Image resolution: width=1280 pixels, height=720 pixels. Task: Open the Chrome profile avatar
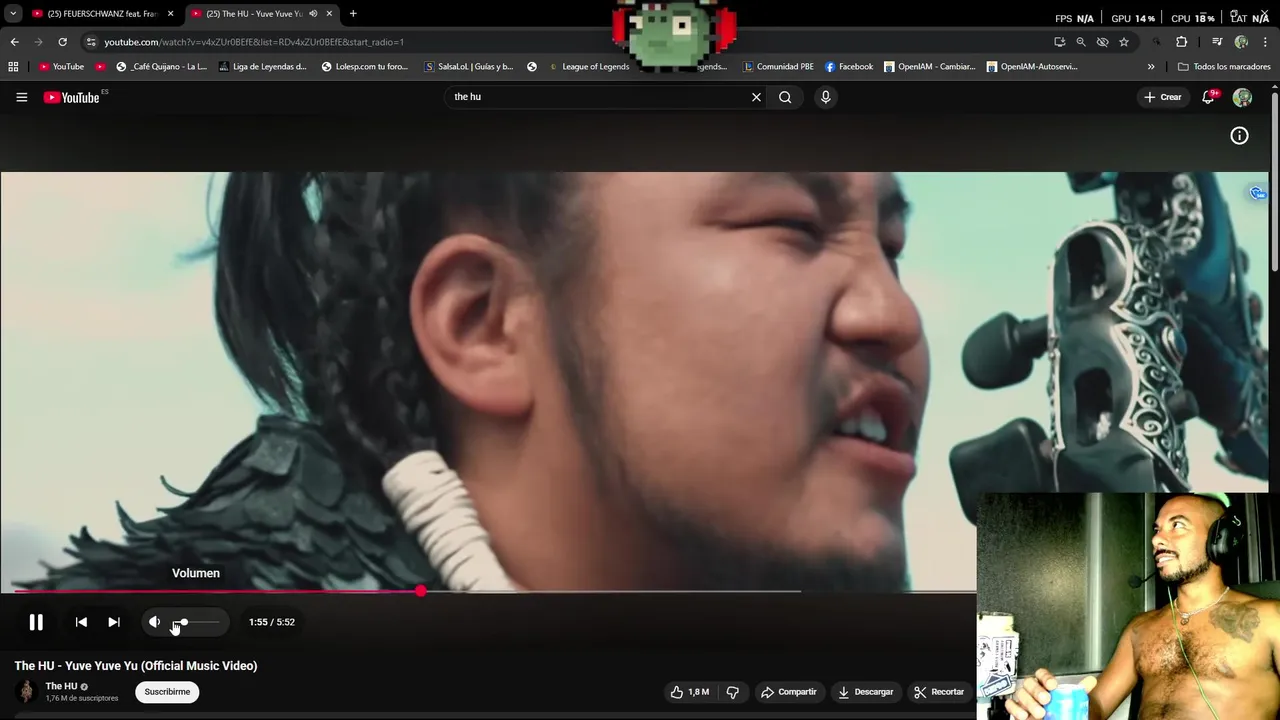tap(1241, 42)
